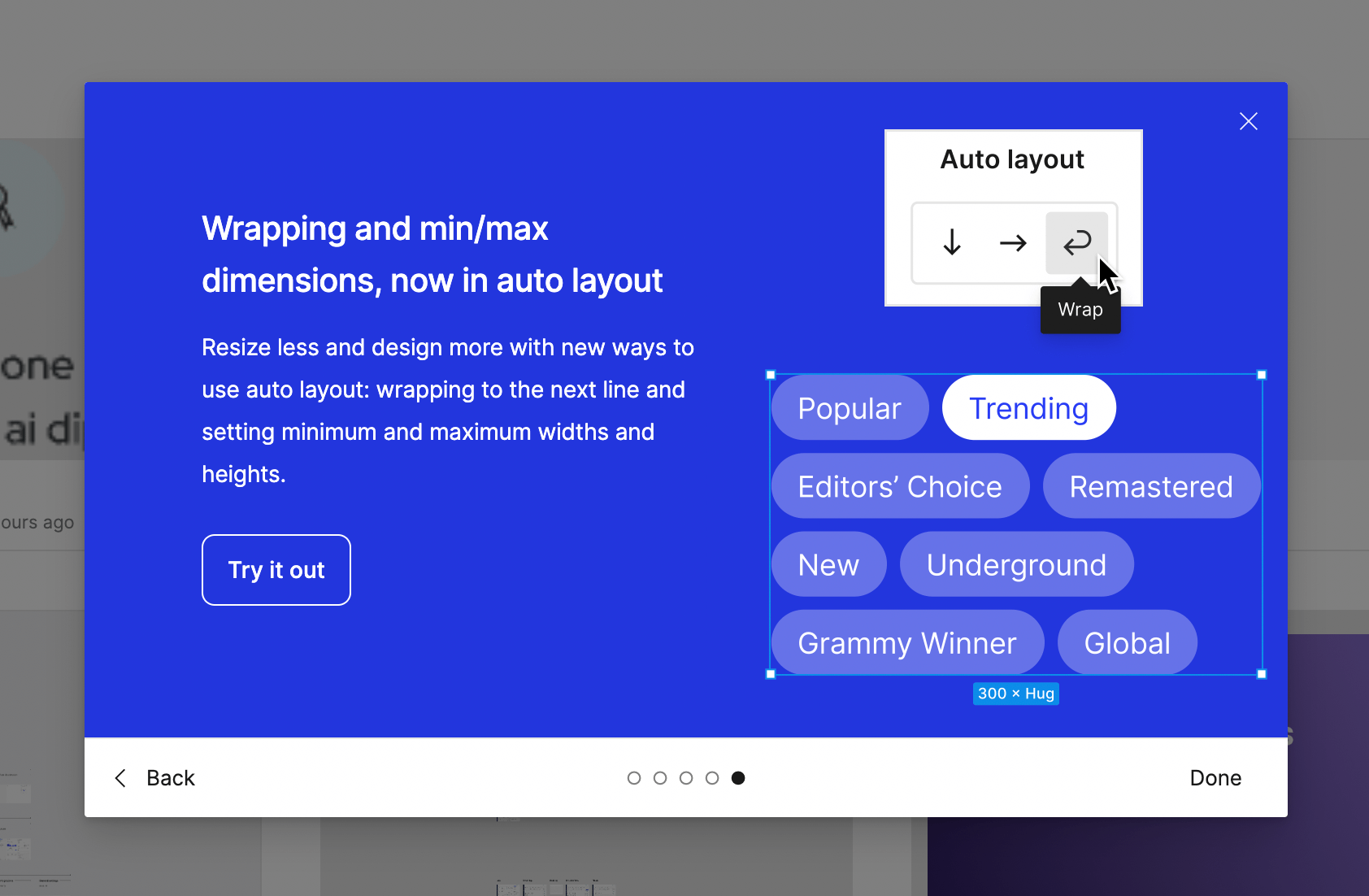The image size is (1369, 896).
Task: Click the 300 × Hug size label
Action: [x=1015, y=694]
